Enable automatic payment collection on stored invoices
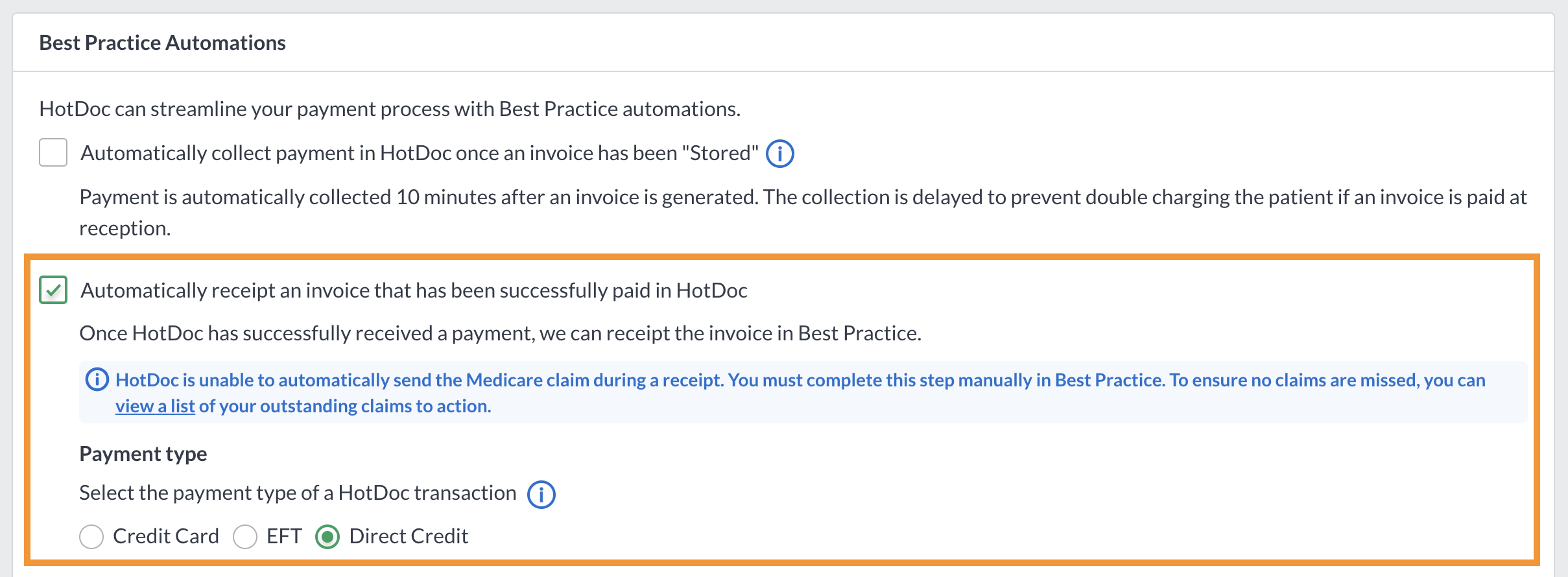The height and width of the screenshot is (577, 1568). [53, 152]
